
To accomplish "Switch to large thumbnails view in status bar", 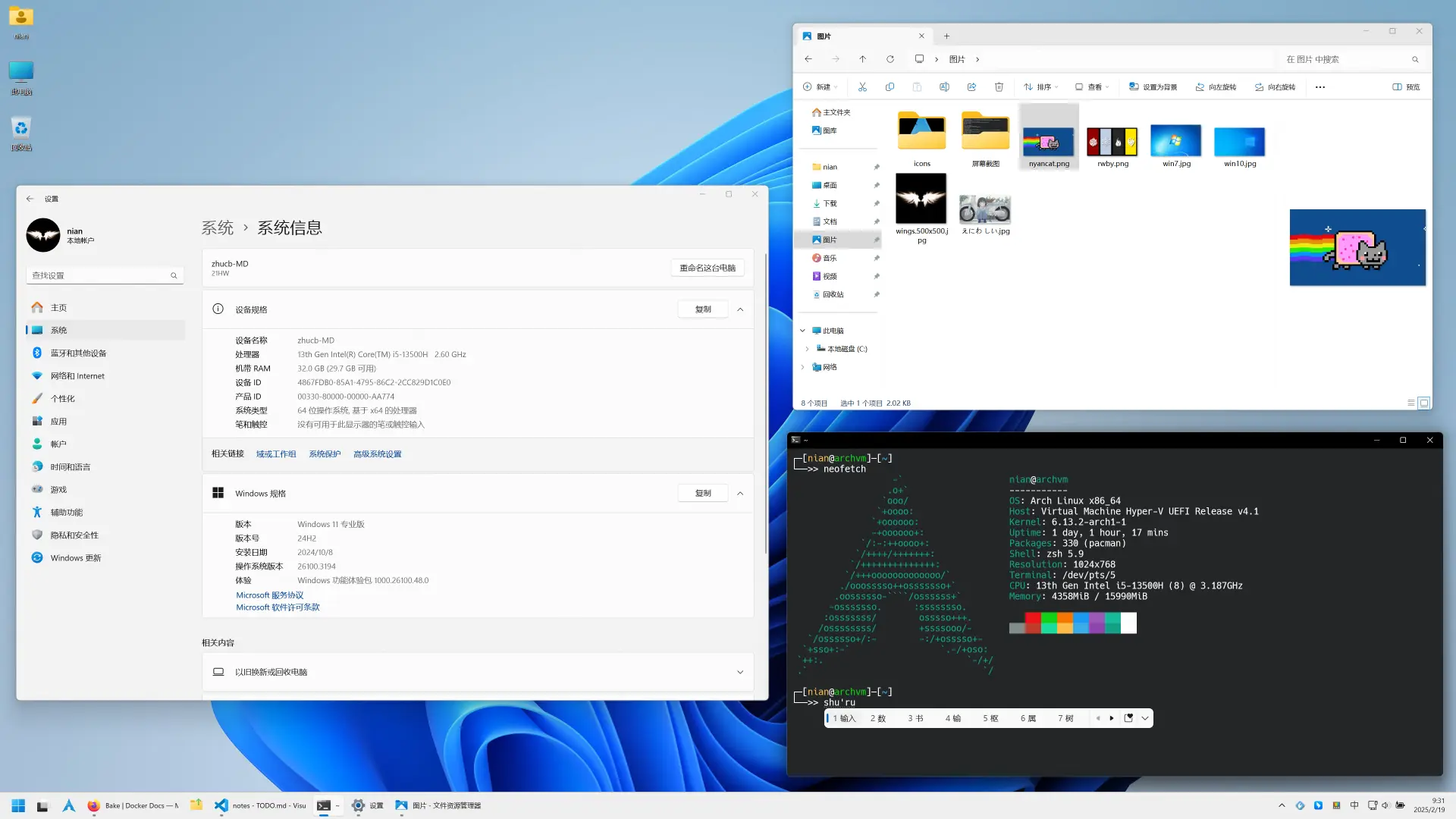I will [x=1423, y=403].
